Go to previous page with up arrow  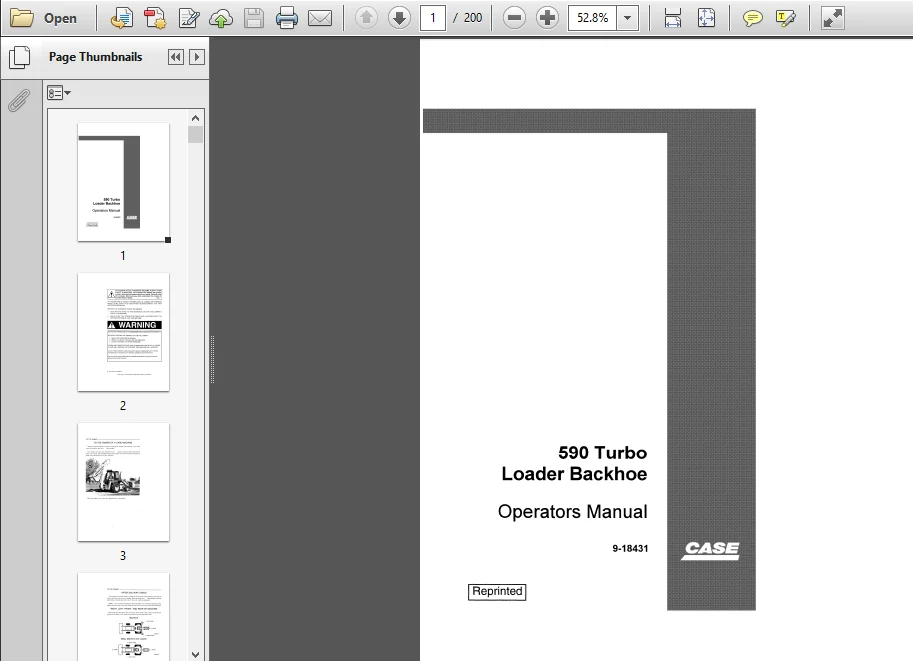366,18
